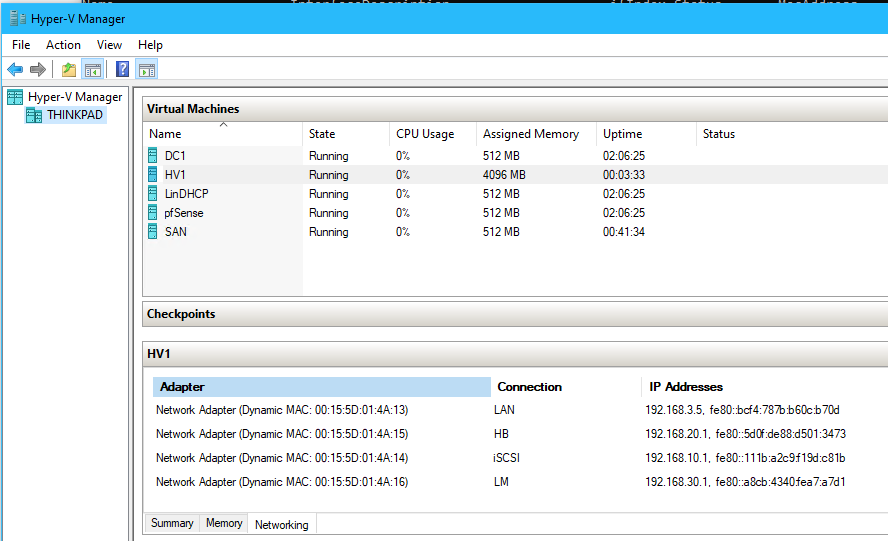The height and width of the screenshot is (541, 888).
Task: Click the Hyper-V Manager title bar icon
Action: point(18,18)
